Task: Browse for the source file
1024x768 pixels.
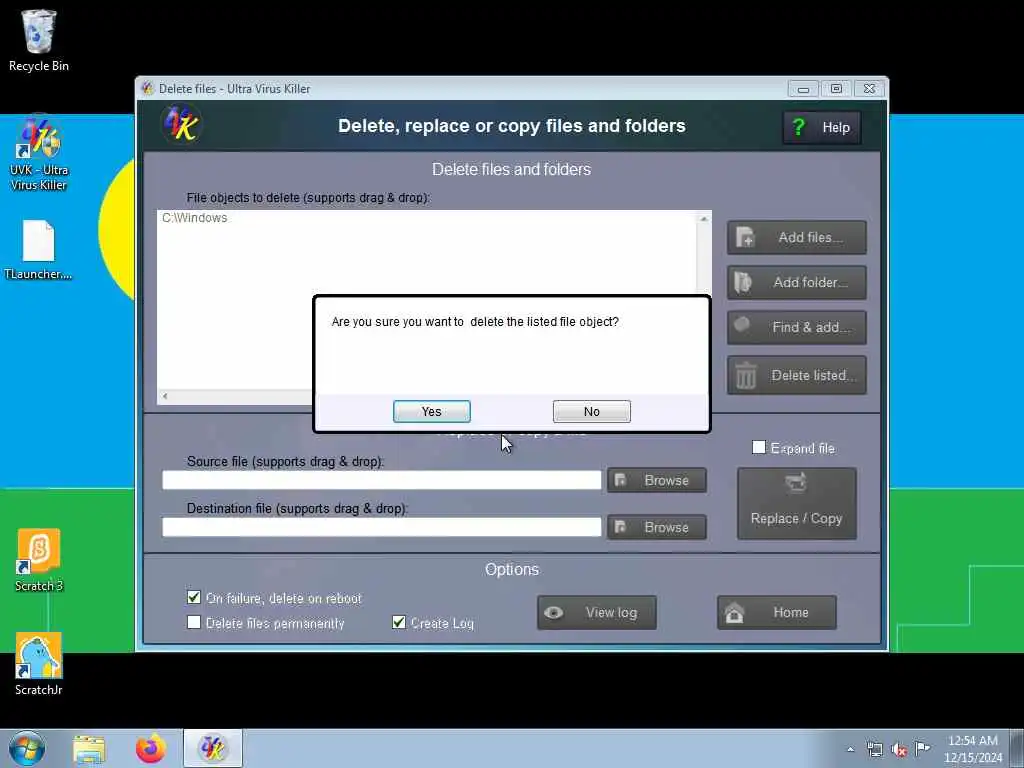Action: point(657,480)
